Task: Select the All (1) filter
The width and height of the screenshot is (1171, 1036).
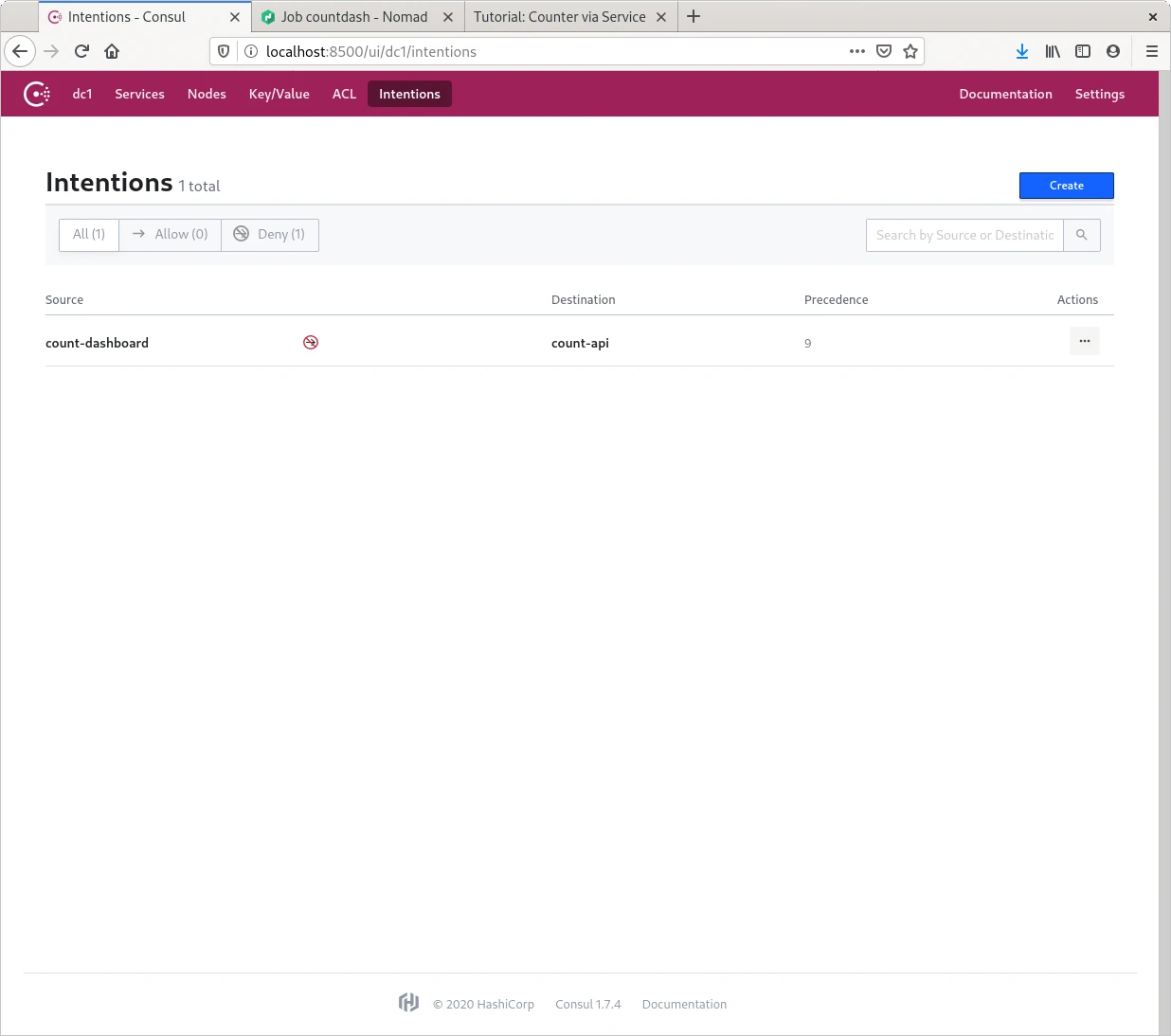Action: (x=89, y=234)
